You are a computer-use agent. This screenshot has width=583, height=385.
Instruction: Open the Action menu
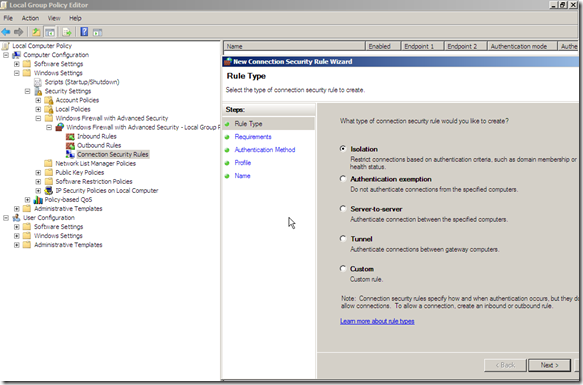[30, 18]
